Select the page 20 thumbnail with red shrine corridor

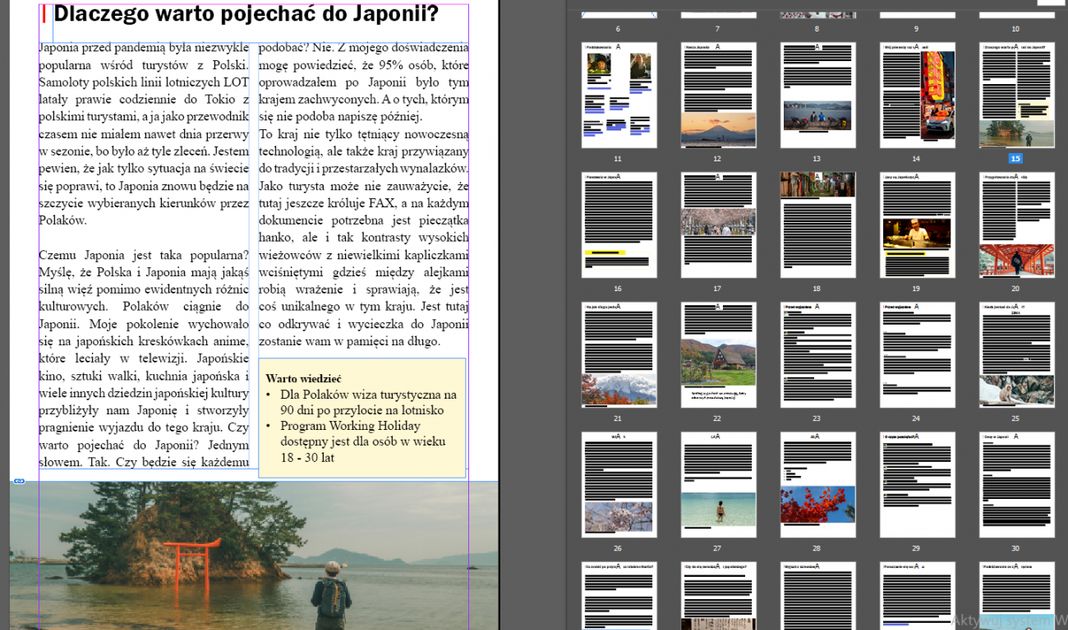[x=1016, y=225]
